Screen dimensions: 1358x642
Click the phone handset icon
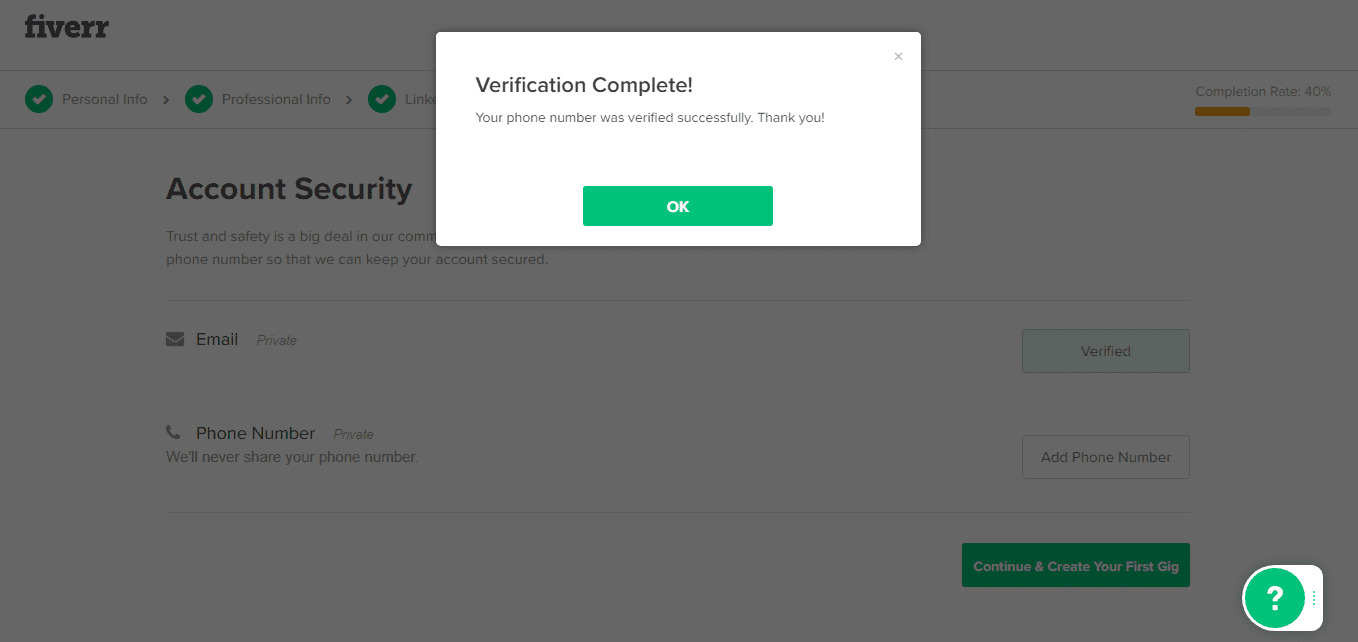tap(174, 433)
